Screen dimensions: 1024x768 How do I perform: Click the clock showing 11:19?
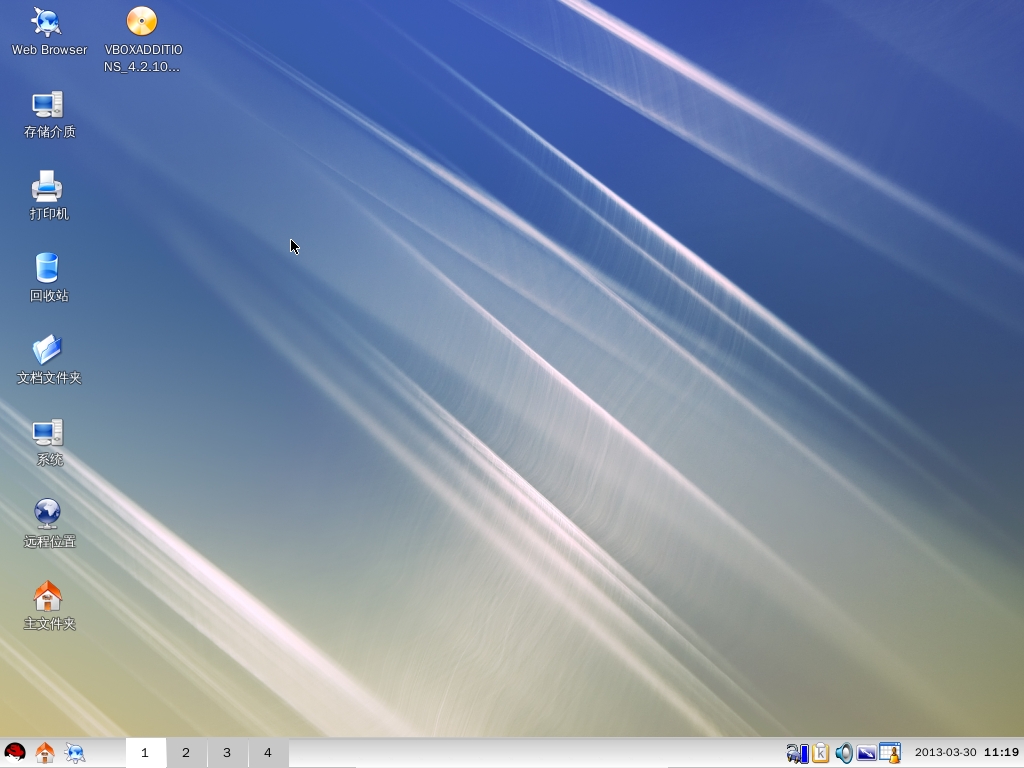[x=1002, y=753]
